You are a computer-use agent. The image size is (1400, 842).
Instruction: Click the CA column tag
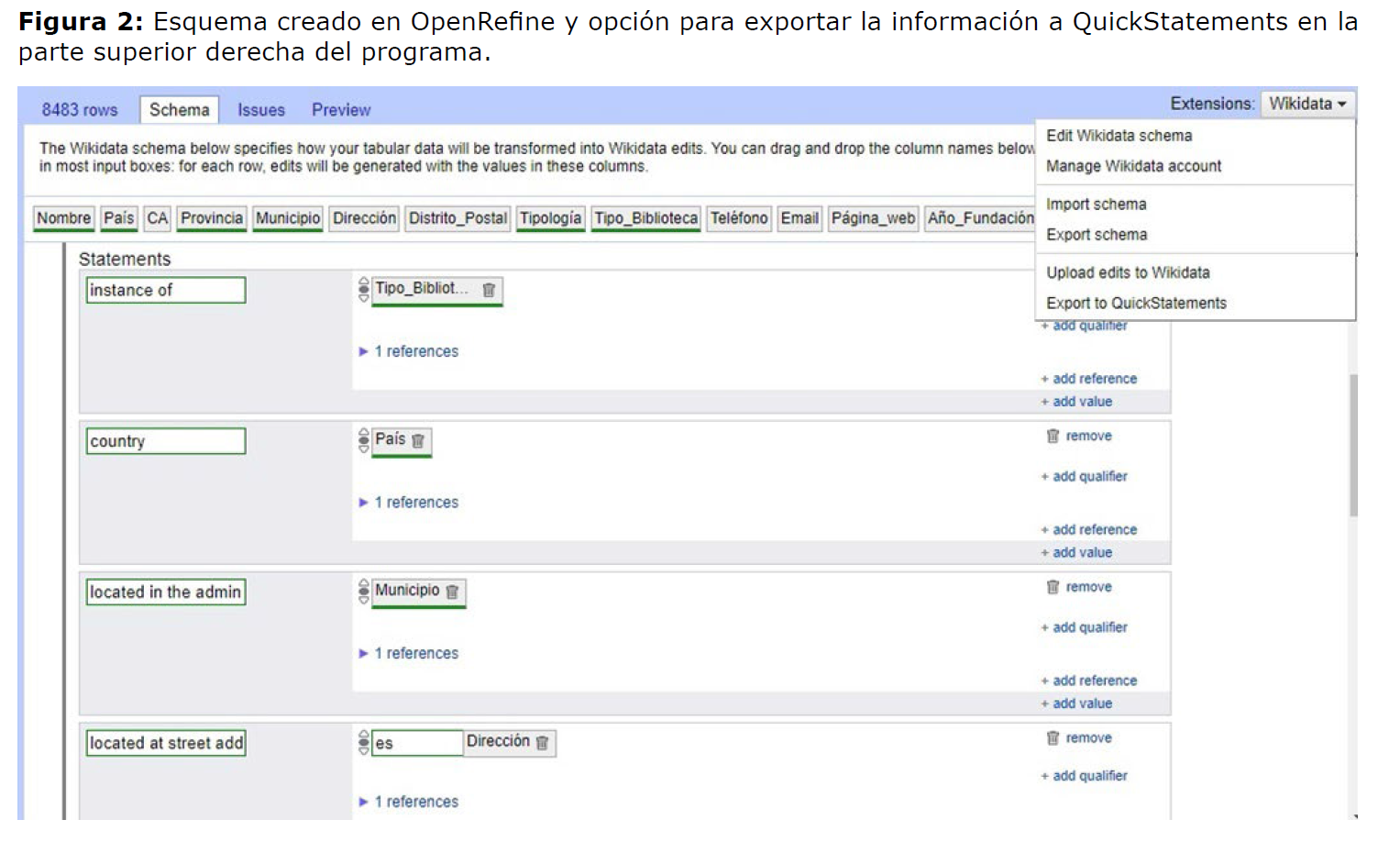[158, 218]
